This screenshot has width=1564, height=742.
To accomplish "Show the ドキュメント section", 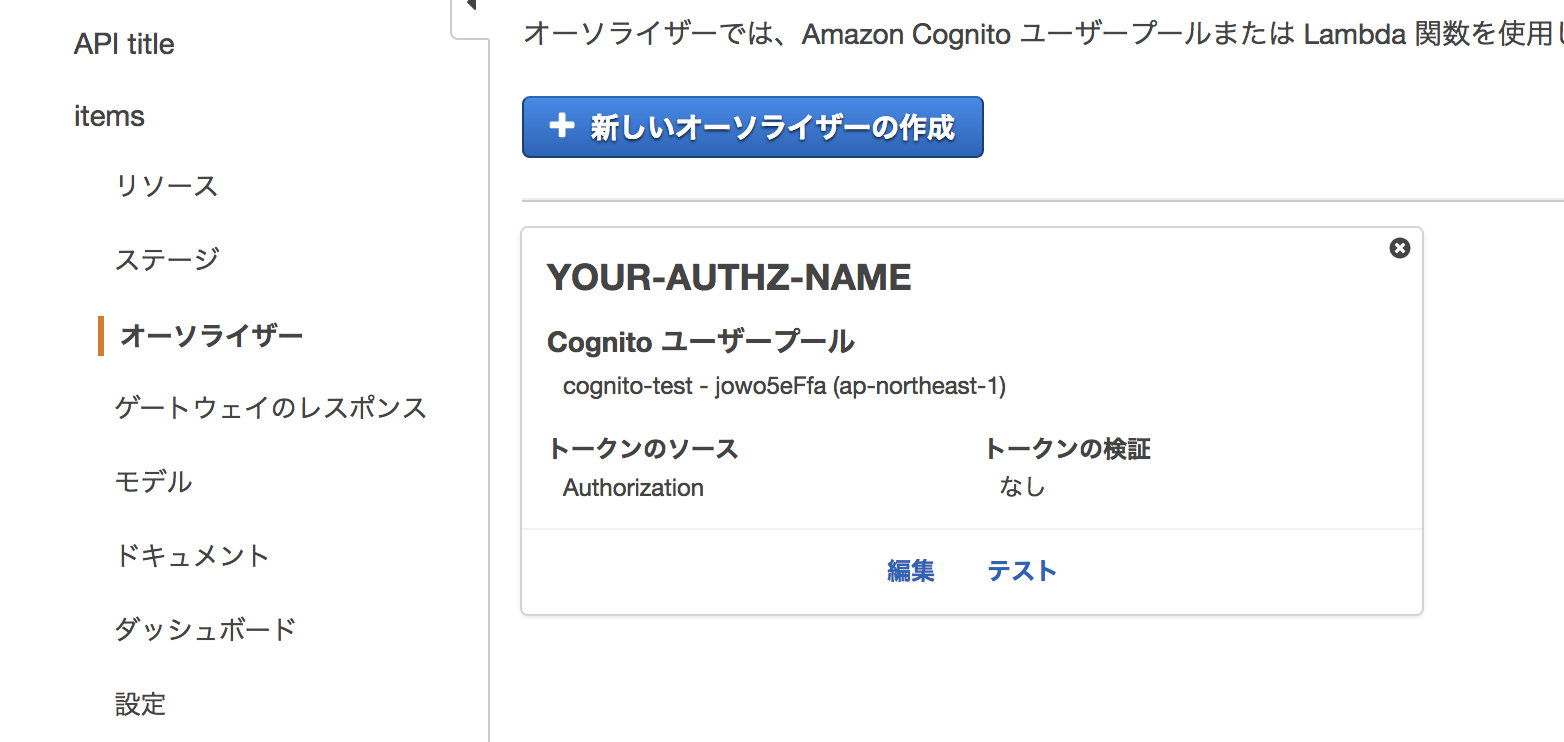I will 192,556.
